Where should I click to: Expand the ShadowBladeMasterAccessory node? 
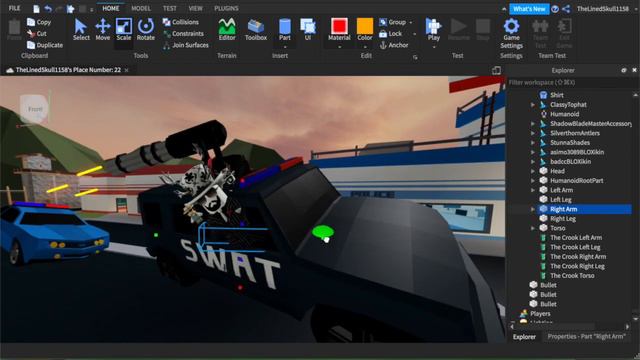533,124
